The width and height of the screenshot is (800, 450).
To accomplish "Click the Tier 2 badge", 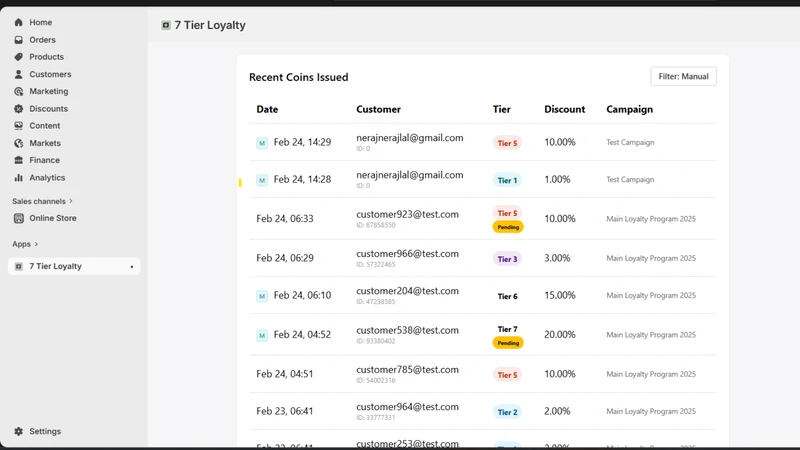I will click(507, 412).
